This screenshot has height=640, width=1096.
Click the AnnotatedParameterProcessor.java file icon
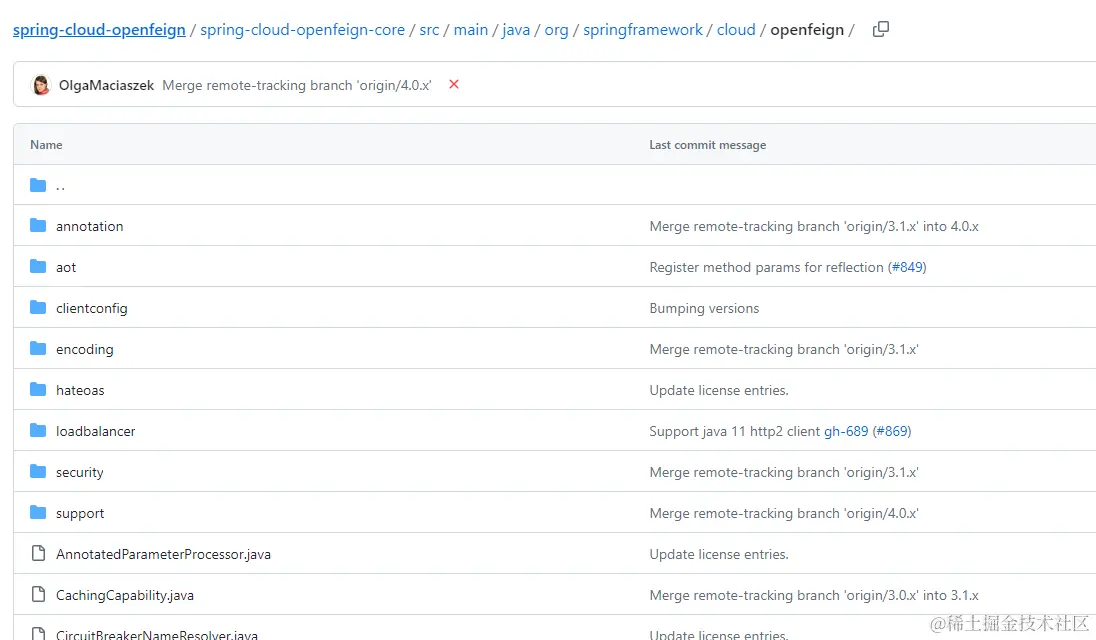[38, 553]
